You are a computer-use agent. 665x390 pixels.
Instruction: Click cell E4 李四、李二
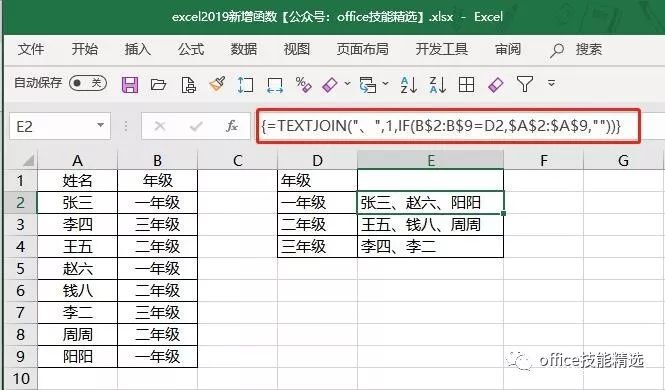tap(430, 247)
